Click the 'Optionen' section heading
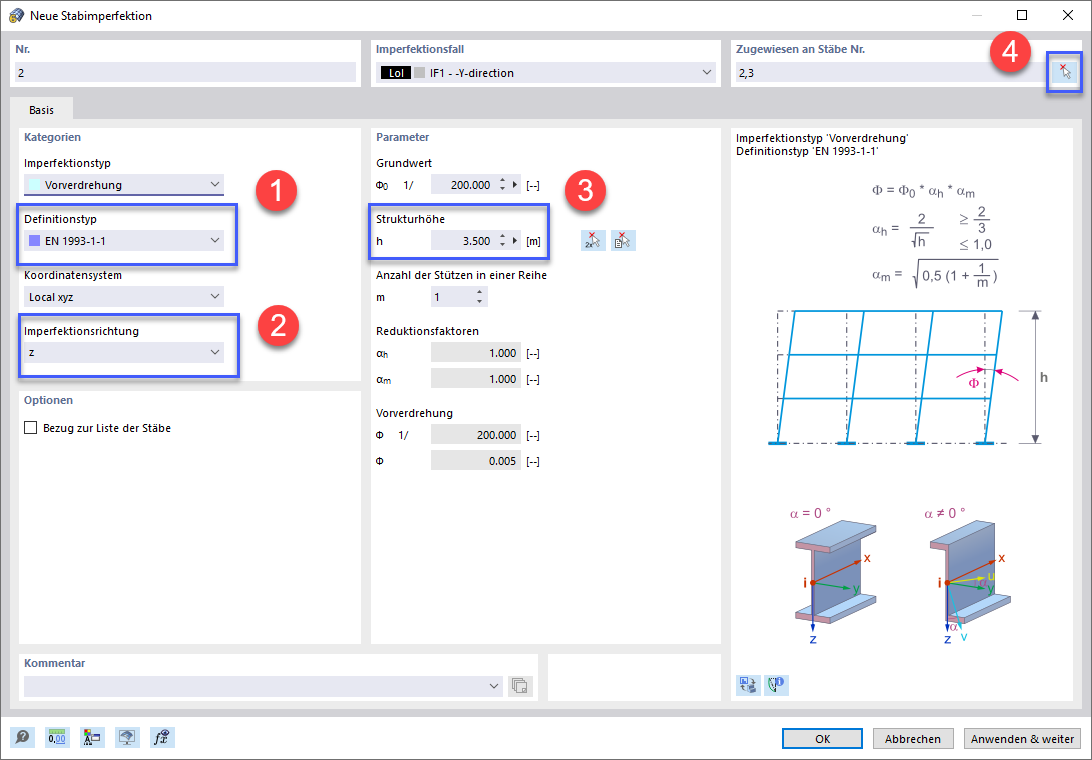The height and width of the screenshot is (760, 1092). point(48,400)
